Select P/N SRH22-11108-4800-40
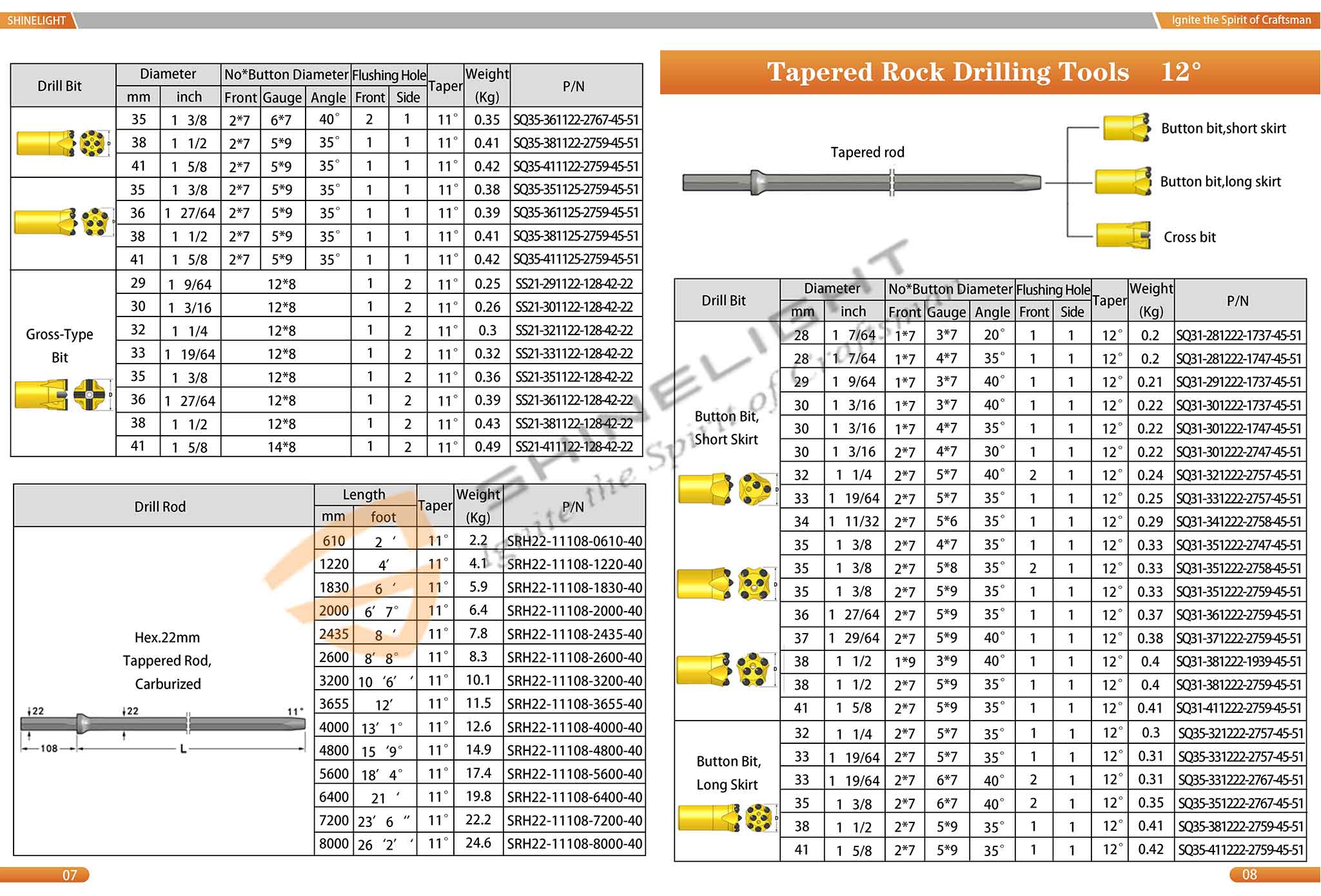Viewport: 1321px width, 896px height. [574, 751]
